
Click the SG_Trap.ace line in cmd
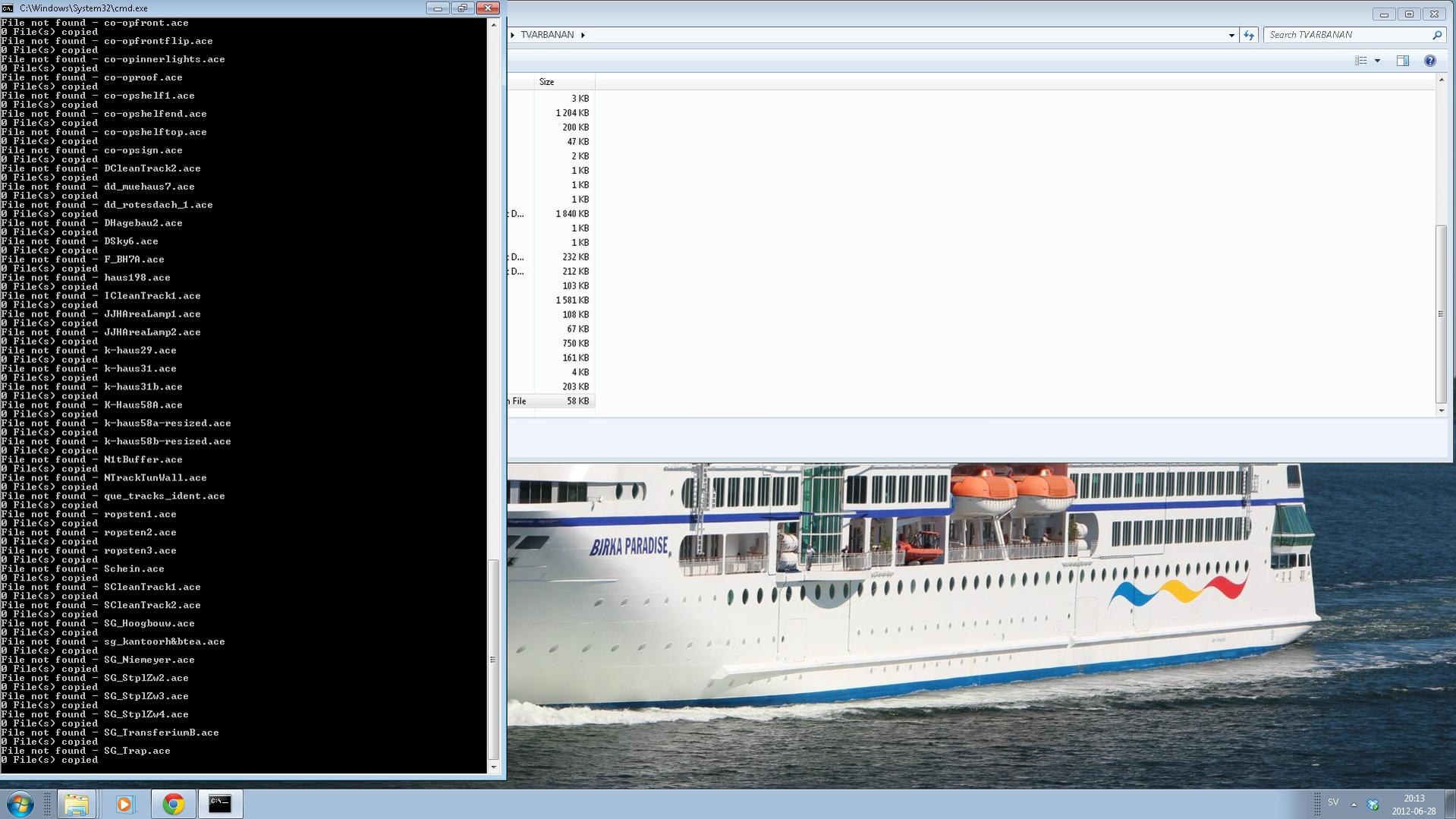pyautogui.click(x=86, y=751)
